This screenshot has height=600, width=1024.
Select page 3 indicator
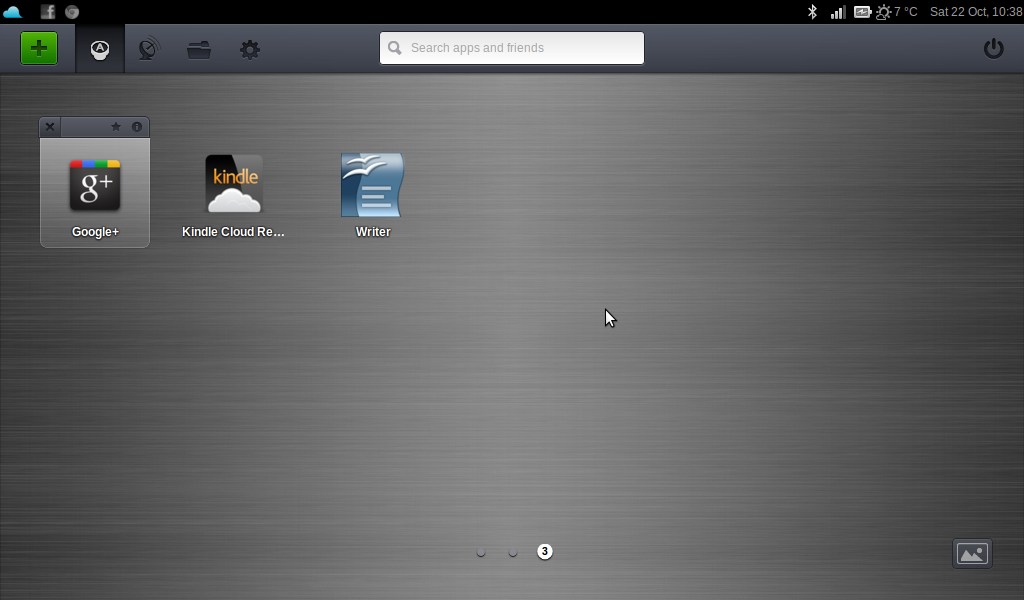pyautogui.click(x=544, y=552)
